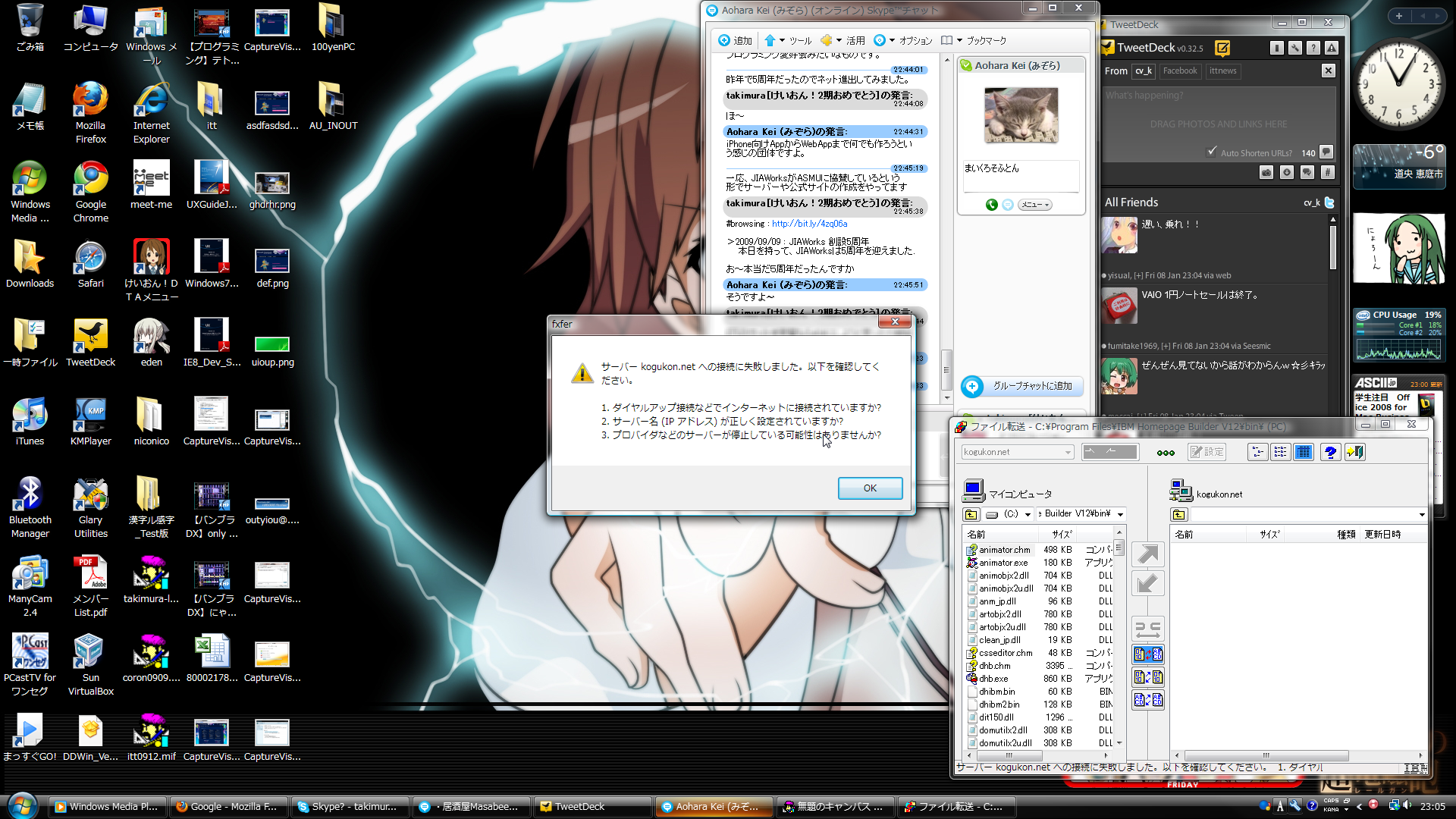Close the TweetDeck compose panel X
The image size is (1456, 819).
1329,71
